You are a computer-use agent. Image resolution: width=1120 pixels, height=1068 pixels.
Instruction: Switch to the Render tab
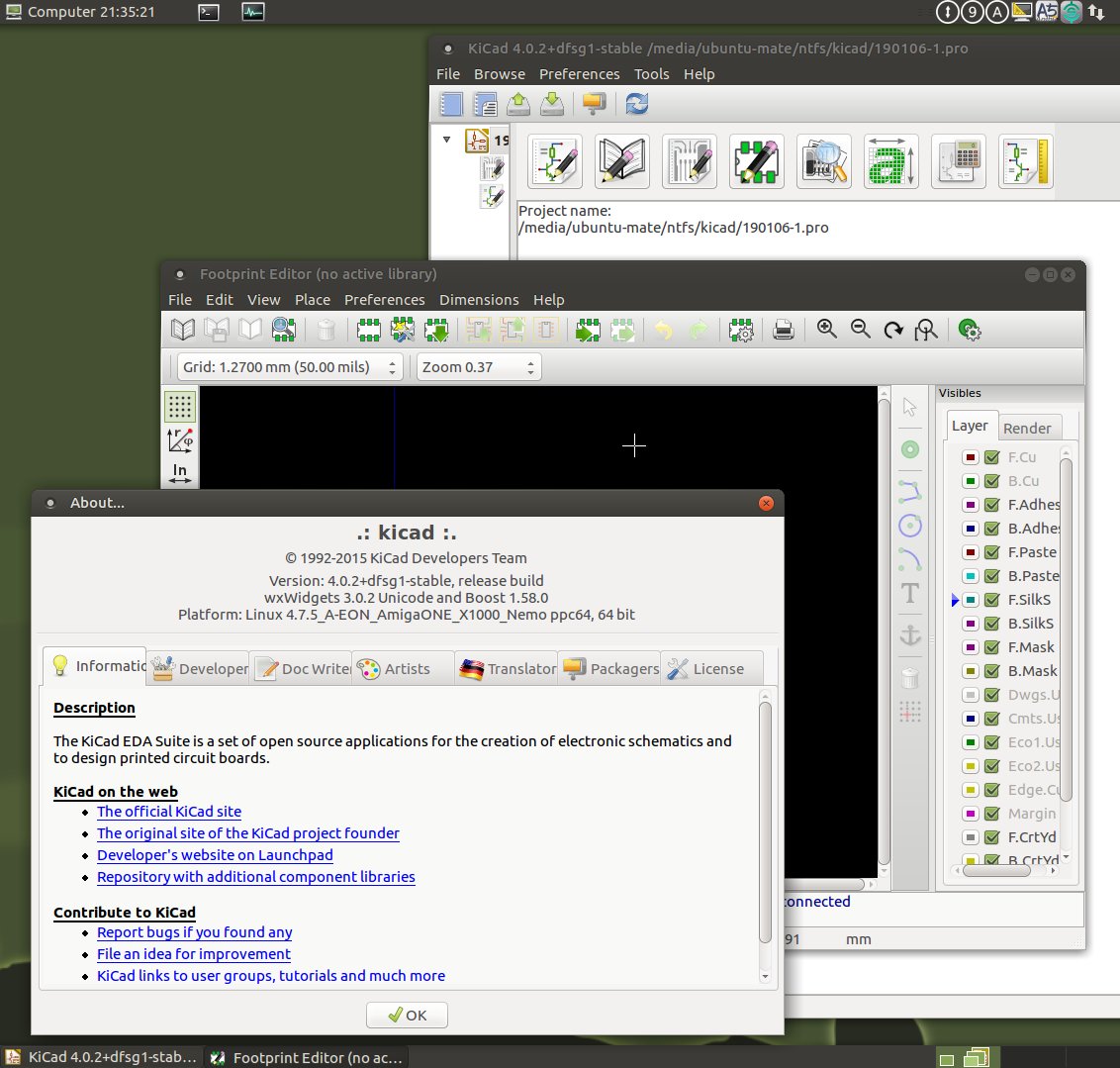1027,428
